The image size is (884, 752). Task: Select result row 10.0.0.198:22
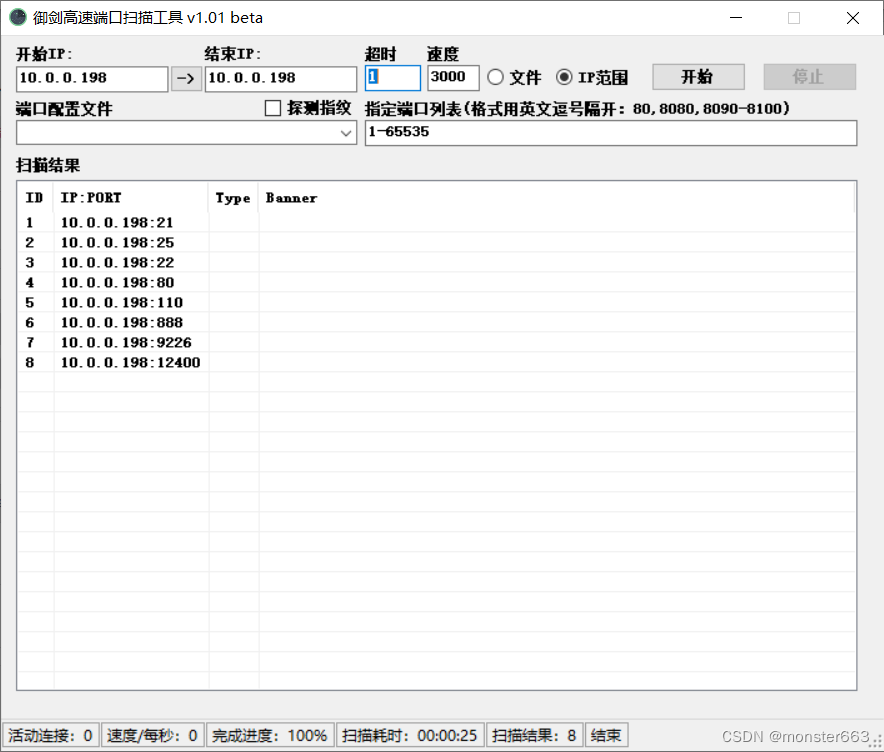click(x=436, y=263)
